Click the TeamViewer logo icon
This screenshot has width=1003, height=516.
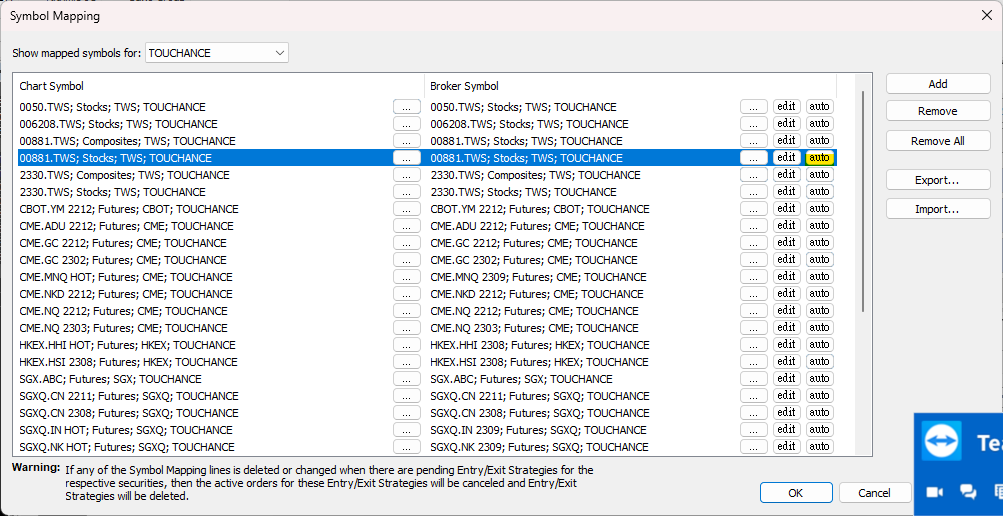click(x=942, y=442)
